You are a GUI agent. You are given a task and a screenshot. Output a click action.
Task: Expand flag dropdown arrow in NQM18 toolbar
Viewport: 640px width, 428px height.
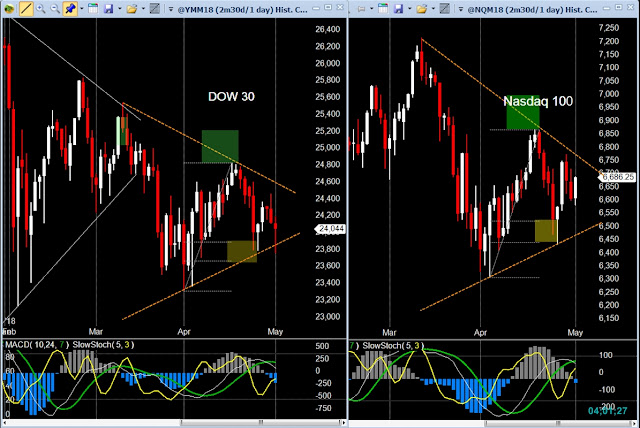point(371,9)
